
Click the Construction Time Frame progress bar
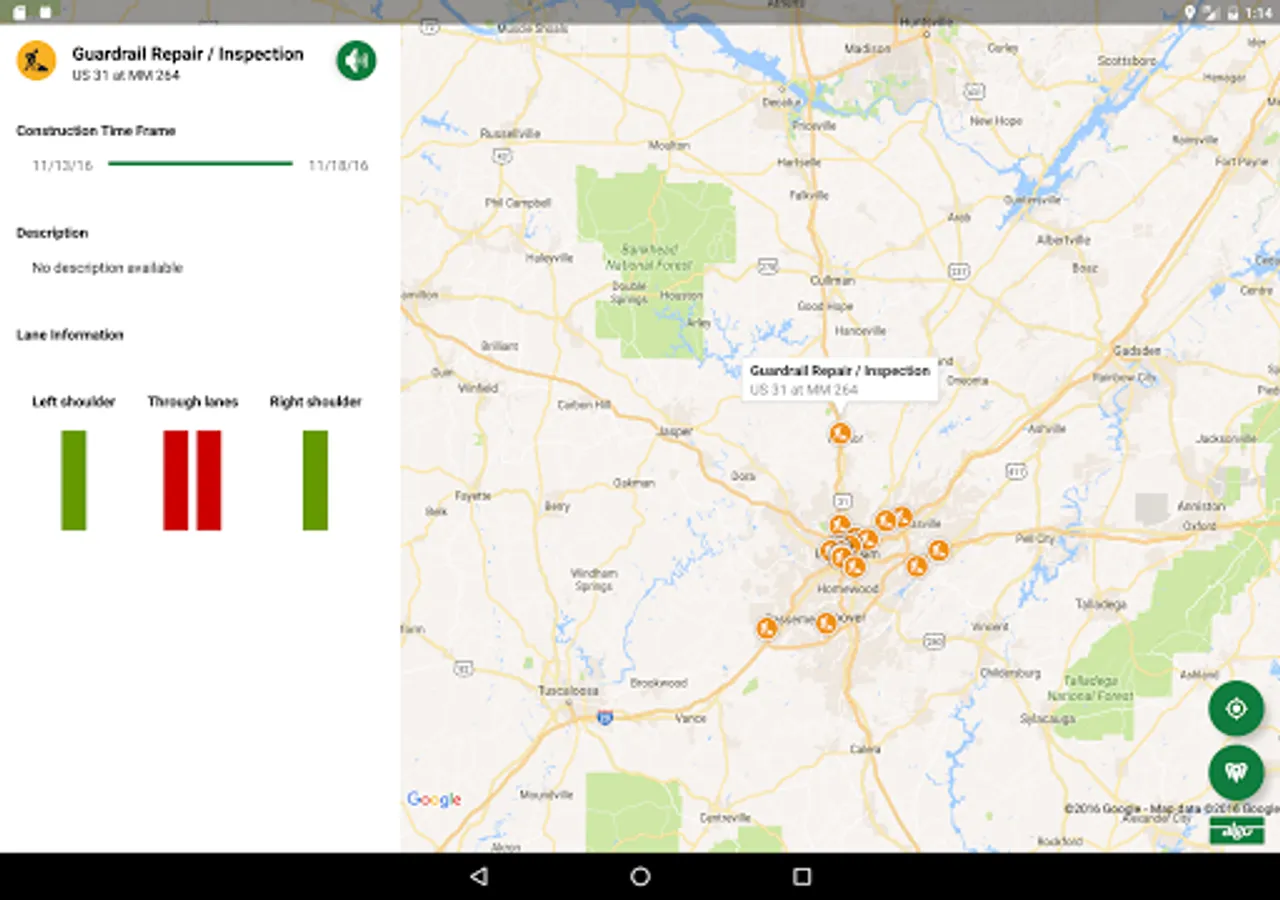tap(200, 163)
